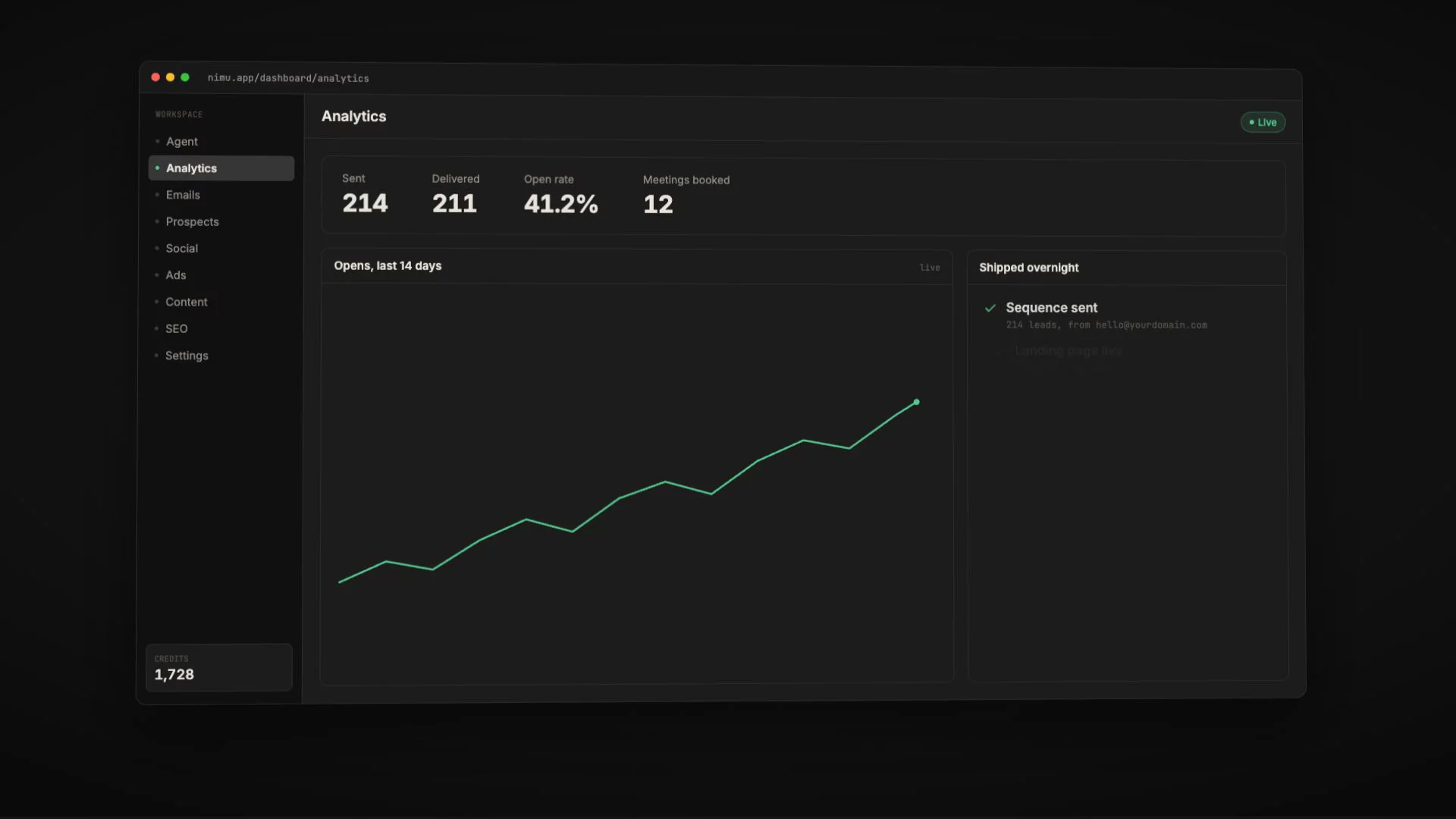Select the Analytics sidebar item
Screen dimensions: 1456x819
(x=221, y=168)
